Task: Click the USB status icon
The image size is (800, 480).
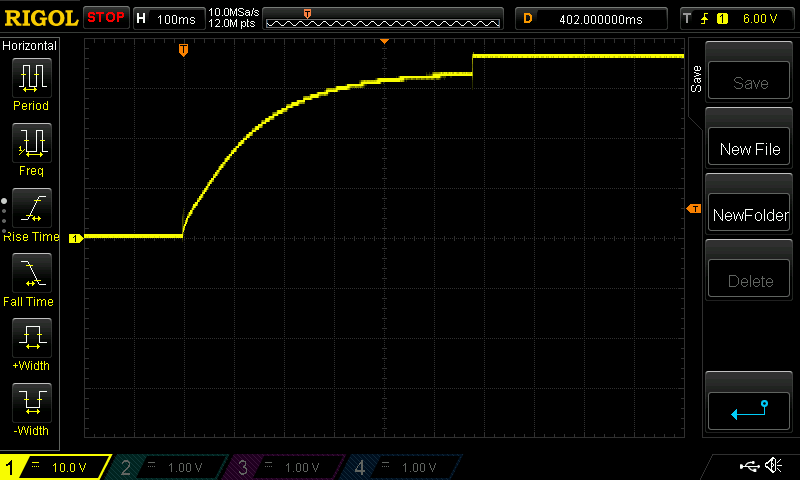Action: (x=749, y=466)
